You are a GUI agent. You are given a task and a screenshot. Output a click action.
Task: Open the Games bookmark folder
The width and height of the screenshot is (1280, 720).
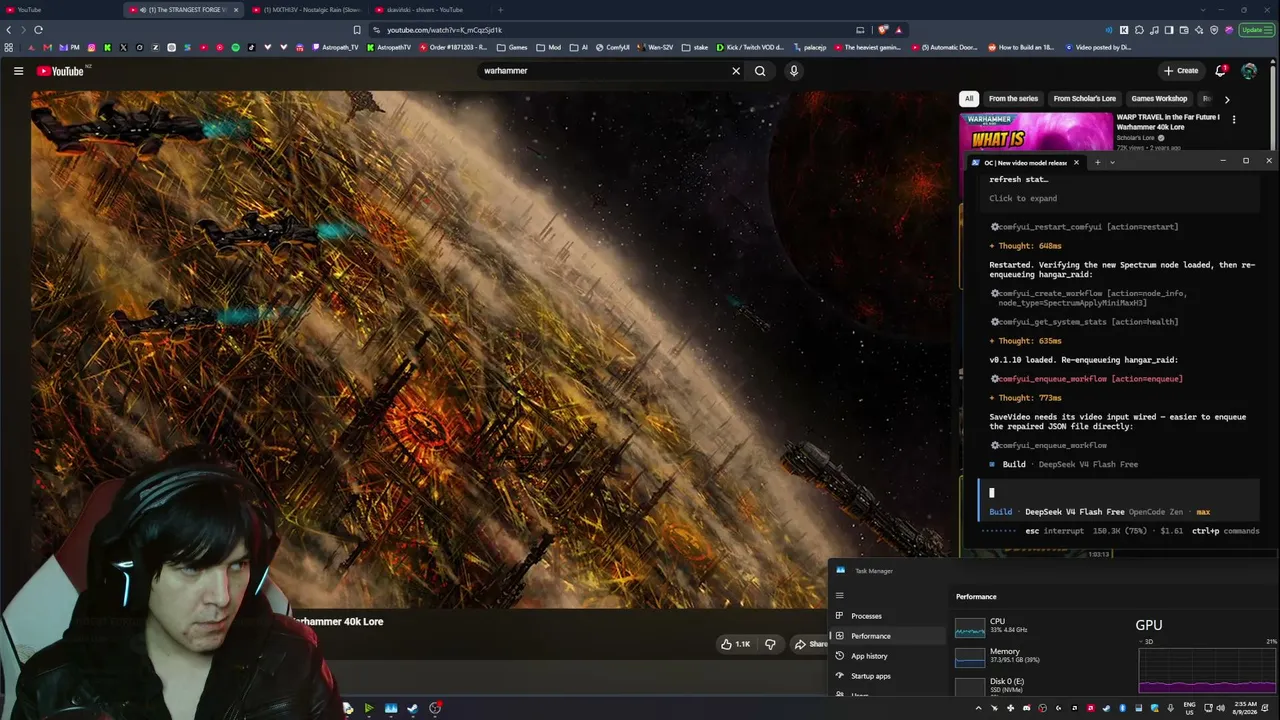[x=511, y=47]
